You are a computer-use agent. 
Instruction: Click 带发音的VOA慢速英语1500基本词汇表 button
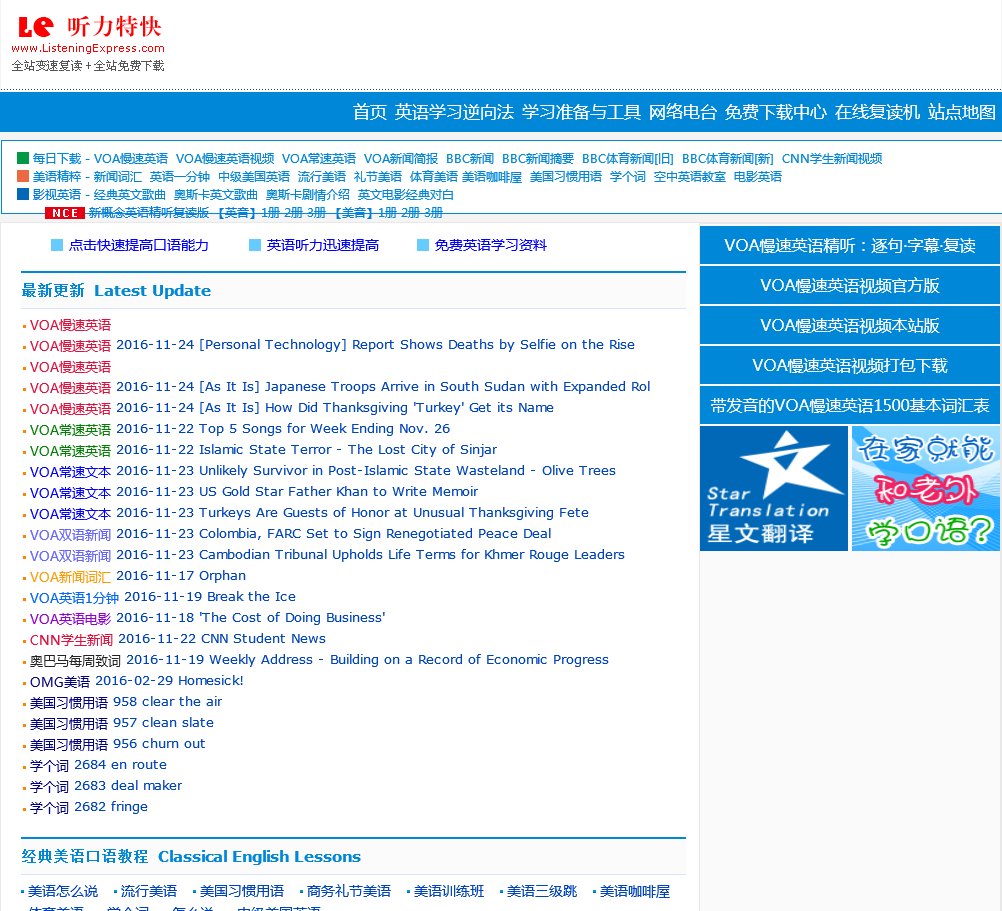point(849,405)
